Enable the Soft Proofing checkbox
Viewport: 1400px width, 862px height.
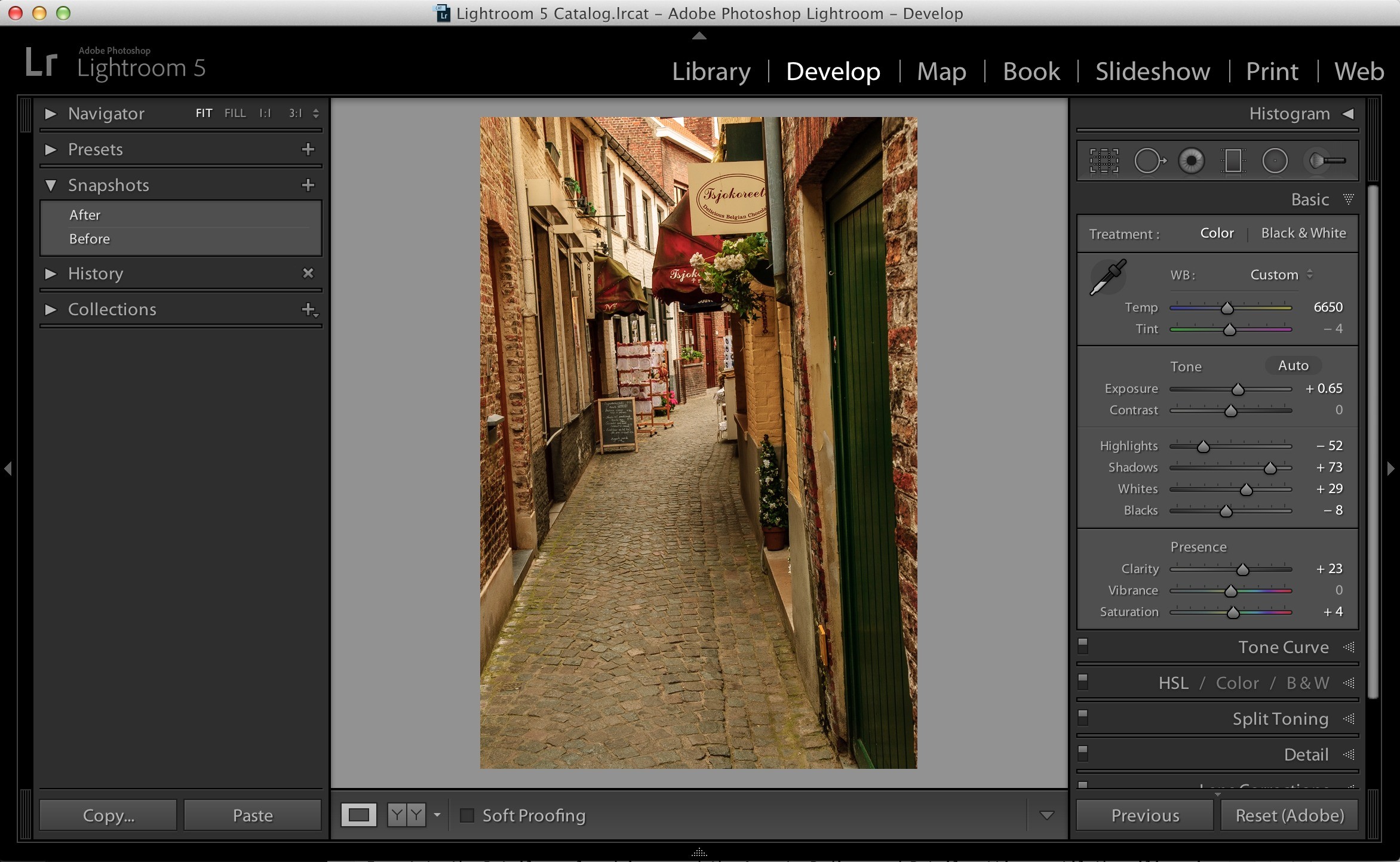467,815
